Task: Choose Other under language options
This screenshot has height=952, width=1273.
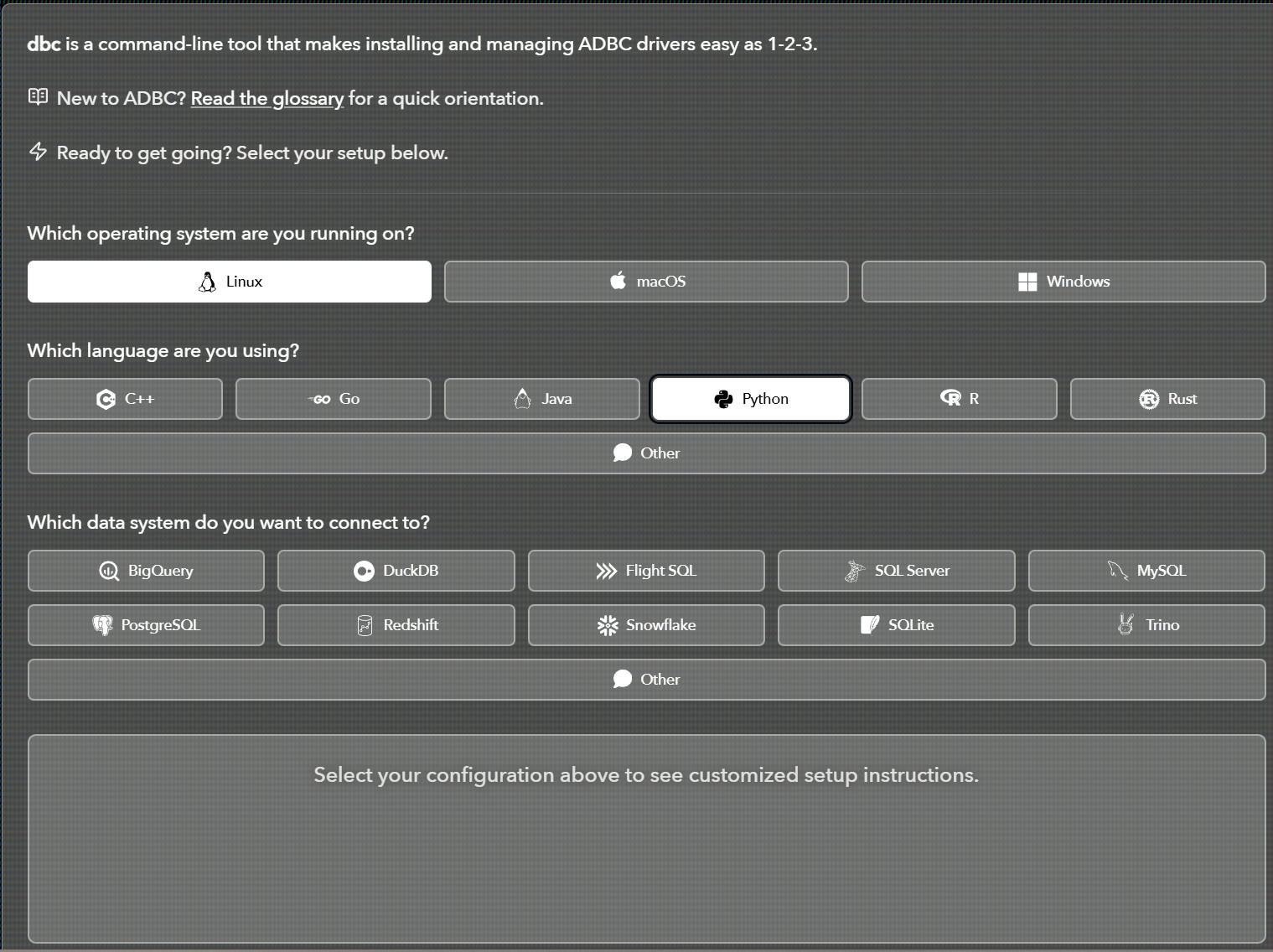Action: [x=646, y=453]
